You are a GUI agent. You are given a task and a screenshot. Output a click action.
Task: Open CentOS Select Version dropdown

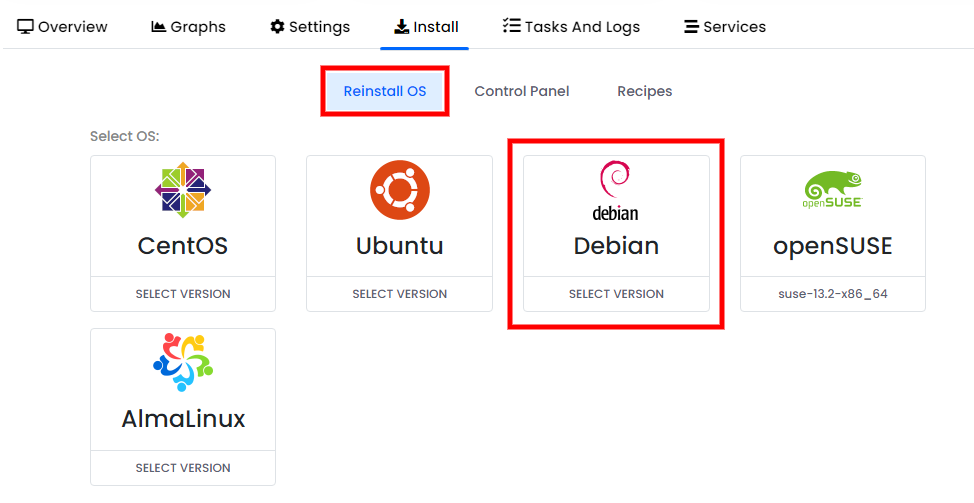183,294
